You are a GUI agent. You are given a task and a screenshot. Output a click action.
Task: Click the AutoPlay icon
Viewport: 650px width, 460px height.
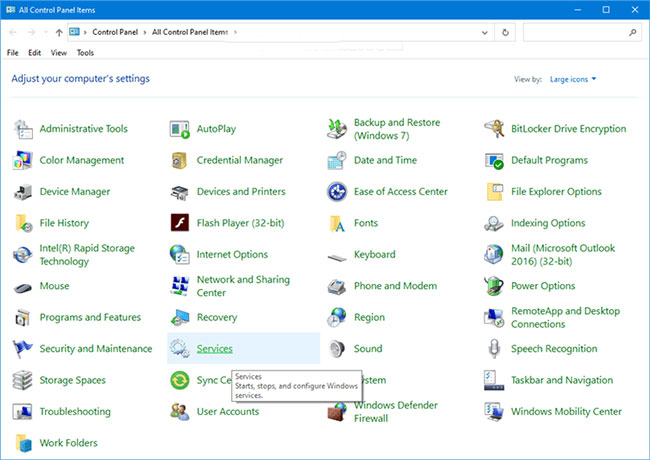coord(180,129)
